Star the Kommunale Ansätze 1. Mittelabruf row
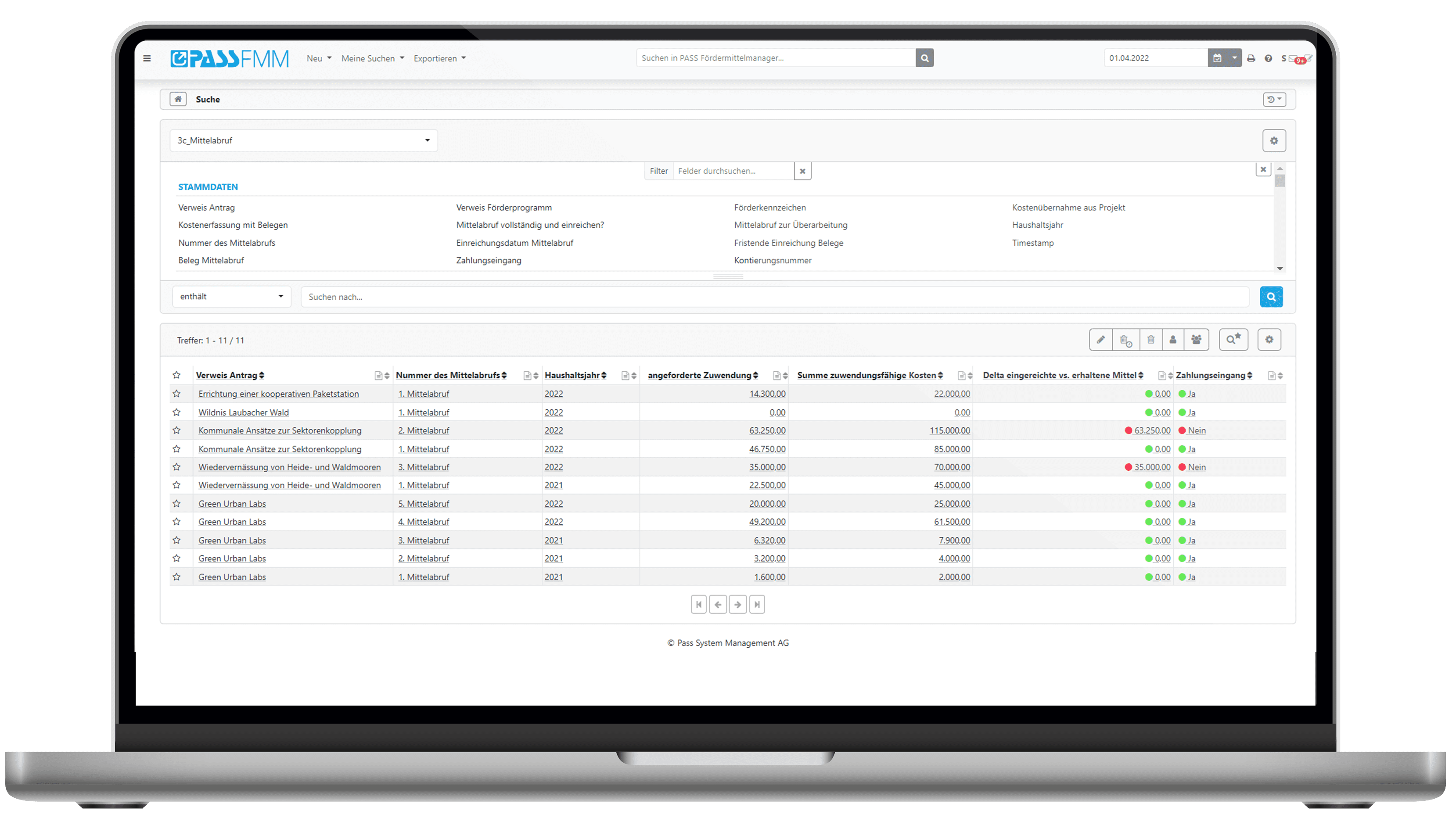The height and width of the screenshot is (825, 1456). (177, 449)
